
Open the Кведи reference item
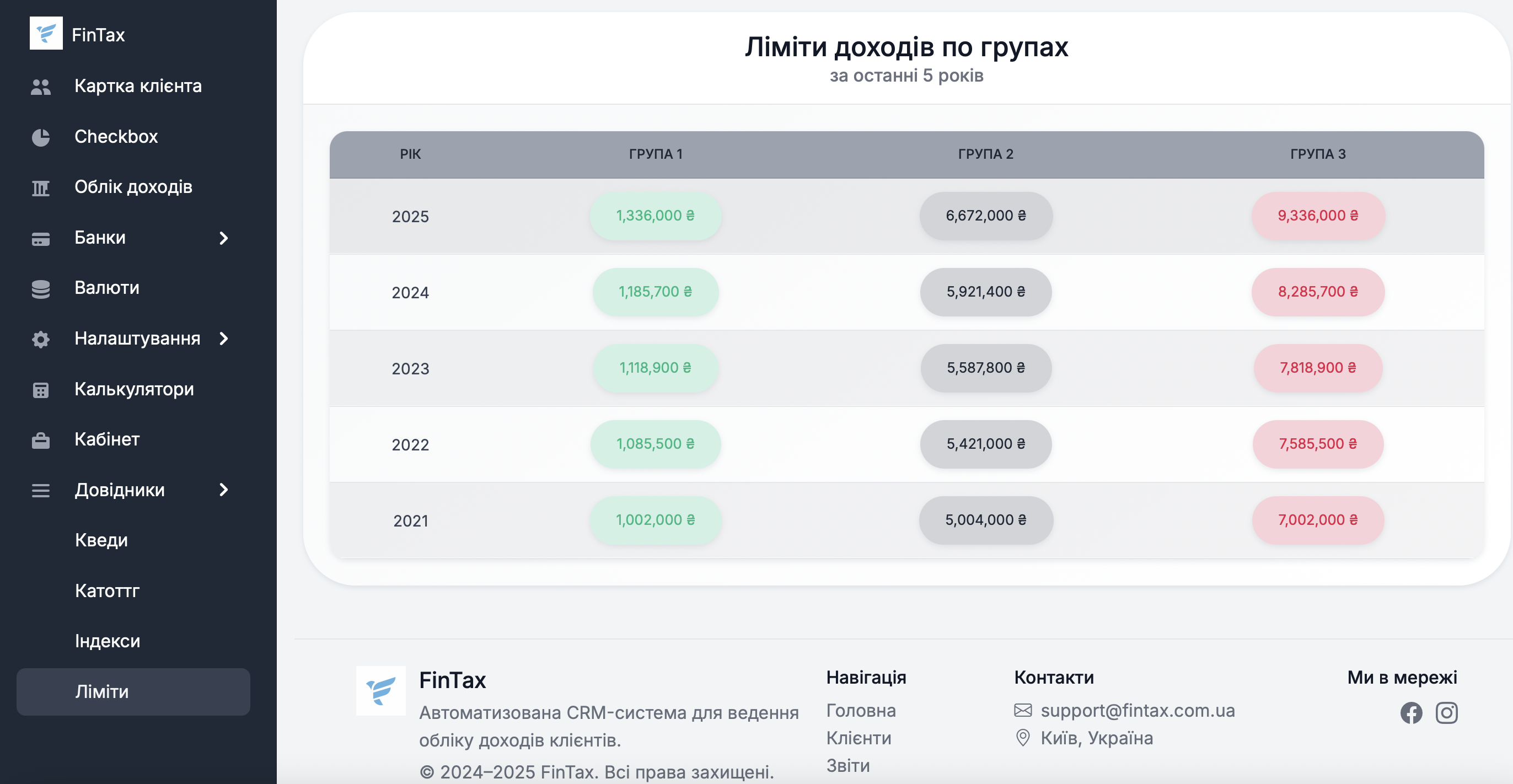click(x=101, y=540)
